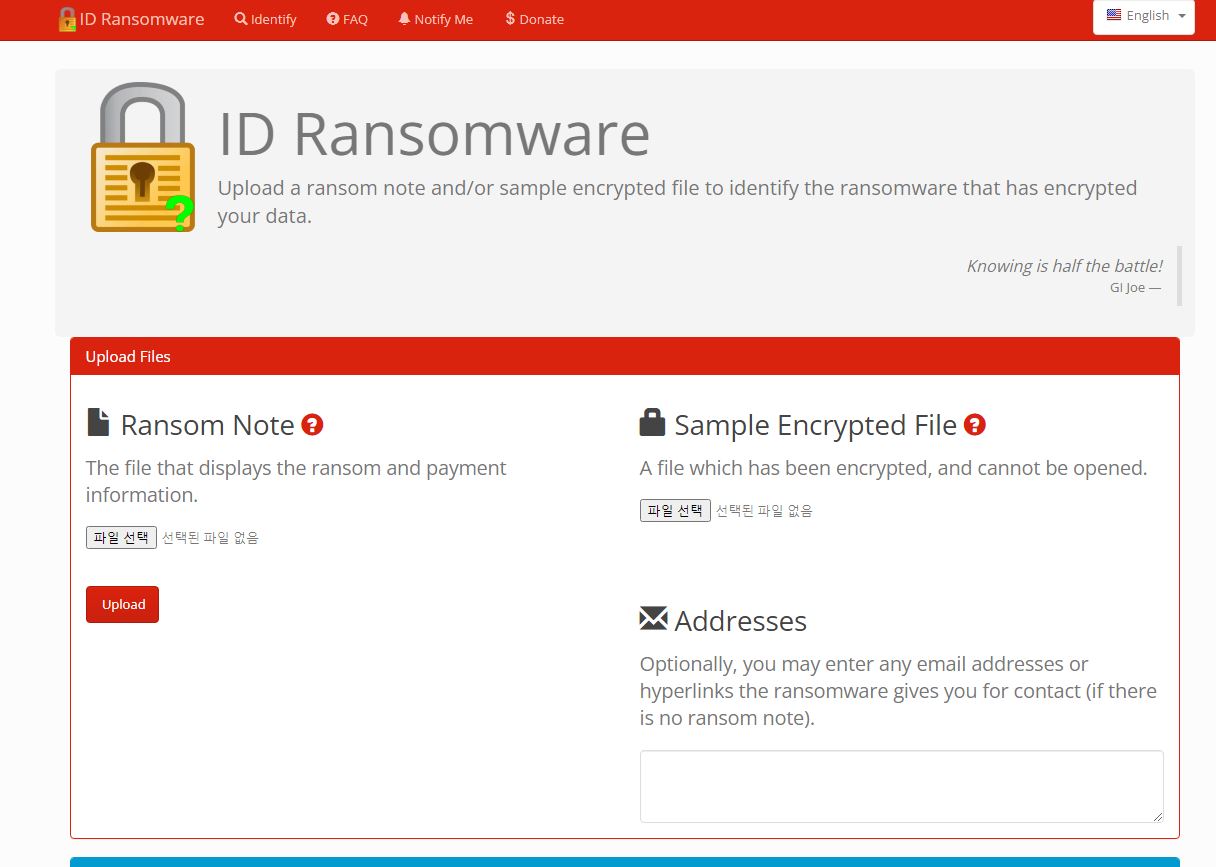The image size is (1216, 867).
Task: Click the large padlock logo image
Action: coord(143,157)
